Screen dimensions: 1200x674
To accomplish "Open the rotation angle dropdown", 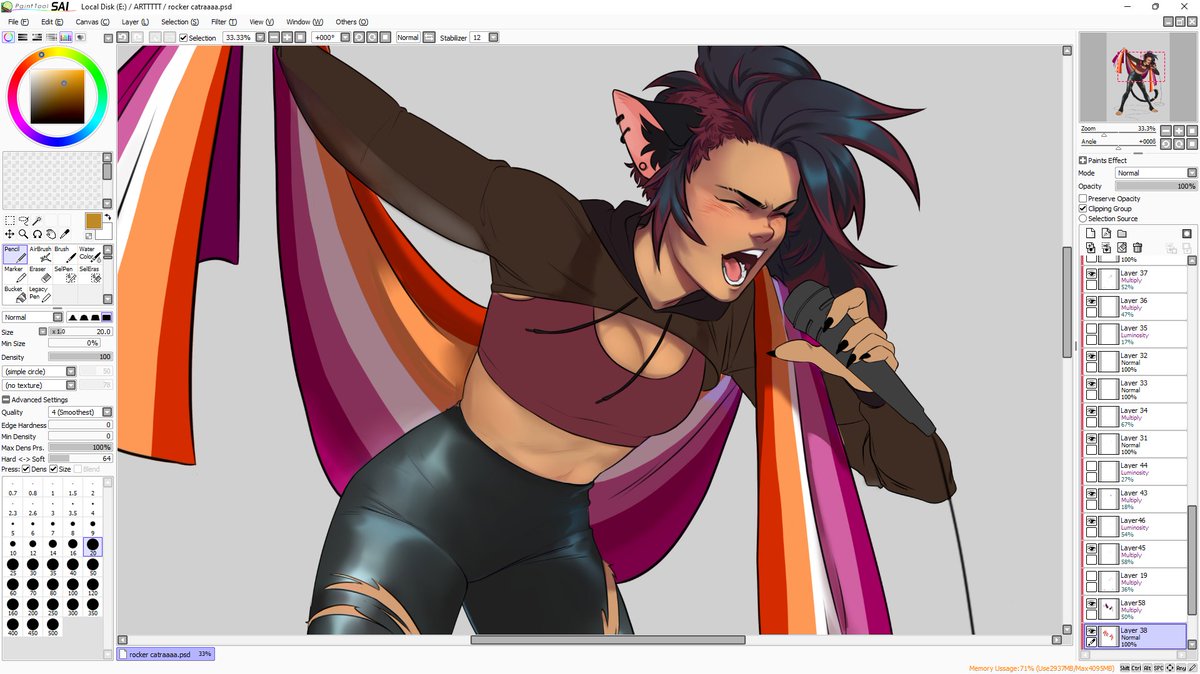I will (344, 38).
